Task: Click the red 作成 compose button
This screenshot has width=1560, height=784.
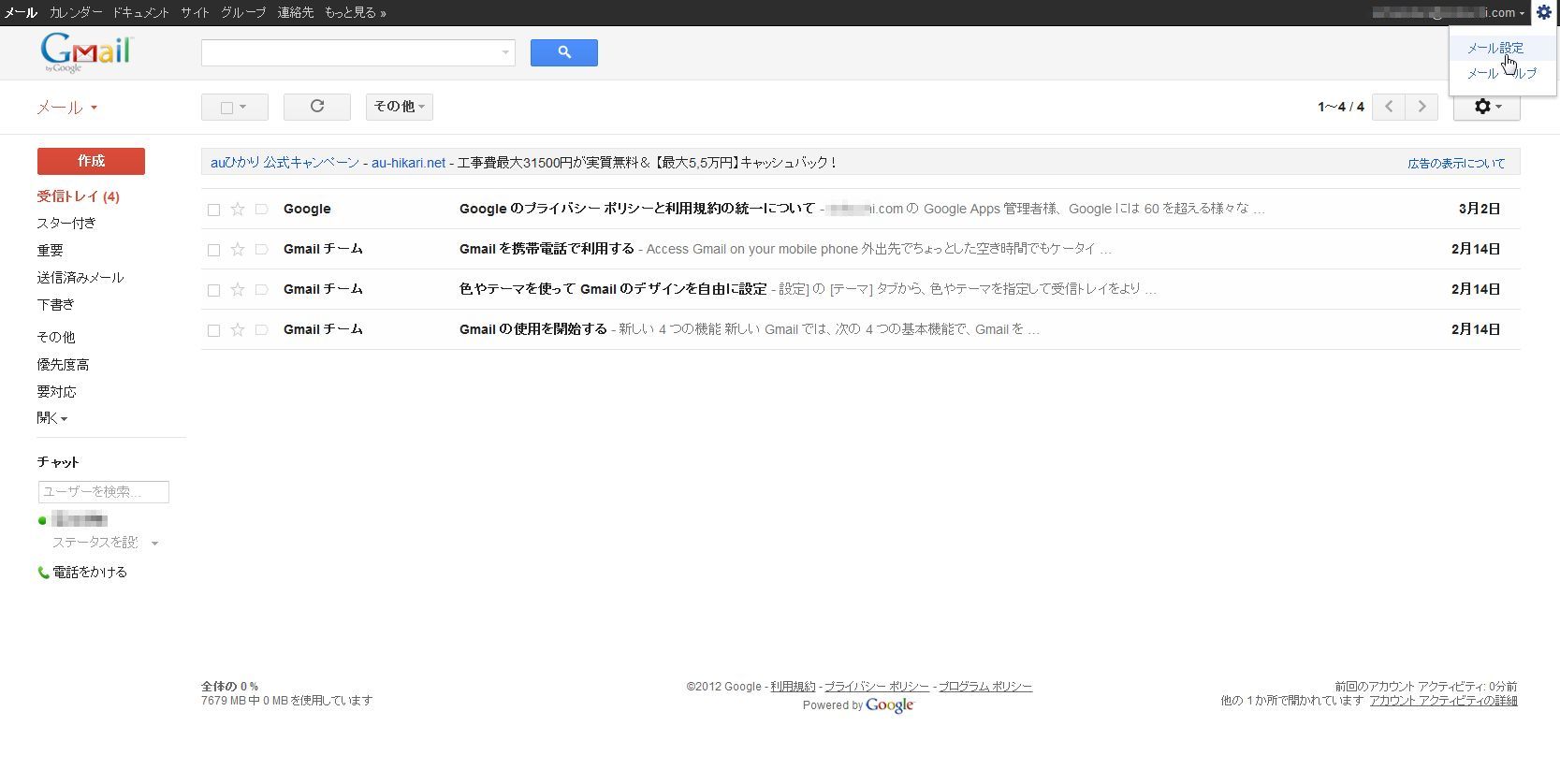Action: (x=91, y=161)
